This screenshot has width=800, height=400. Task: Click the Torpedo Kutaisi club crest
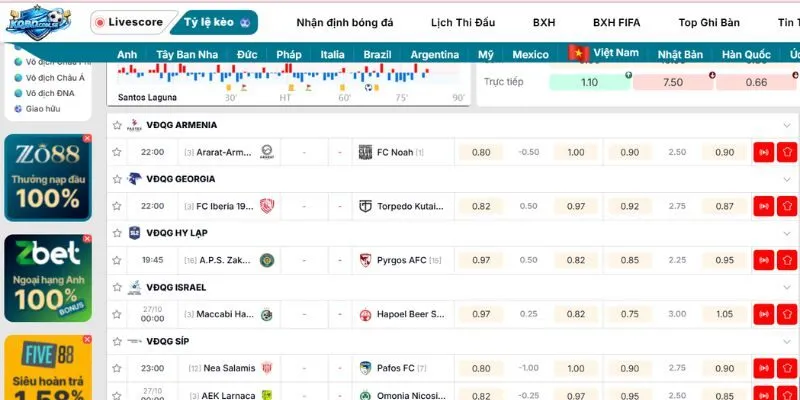pos(365,206)
